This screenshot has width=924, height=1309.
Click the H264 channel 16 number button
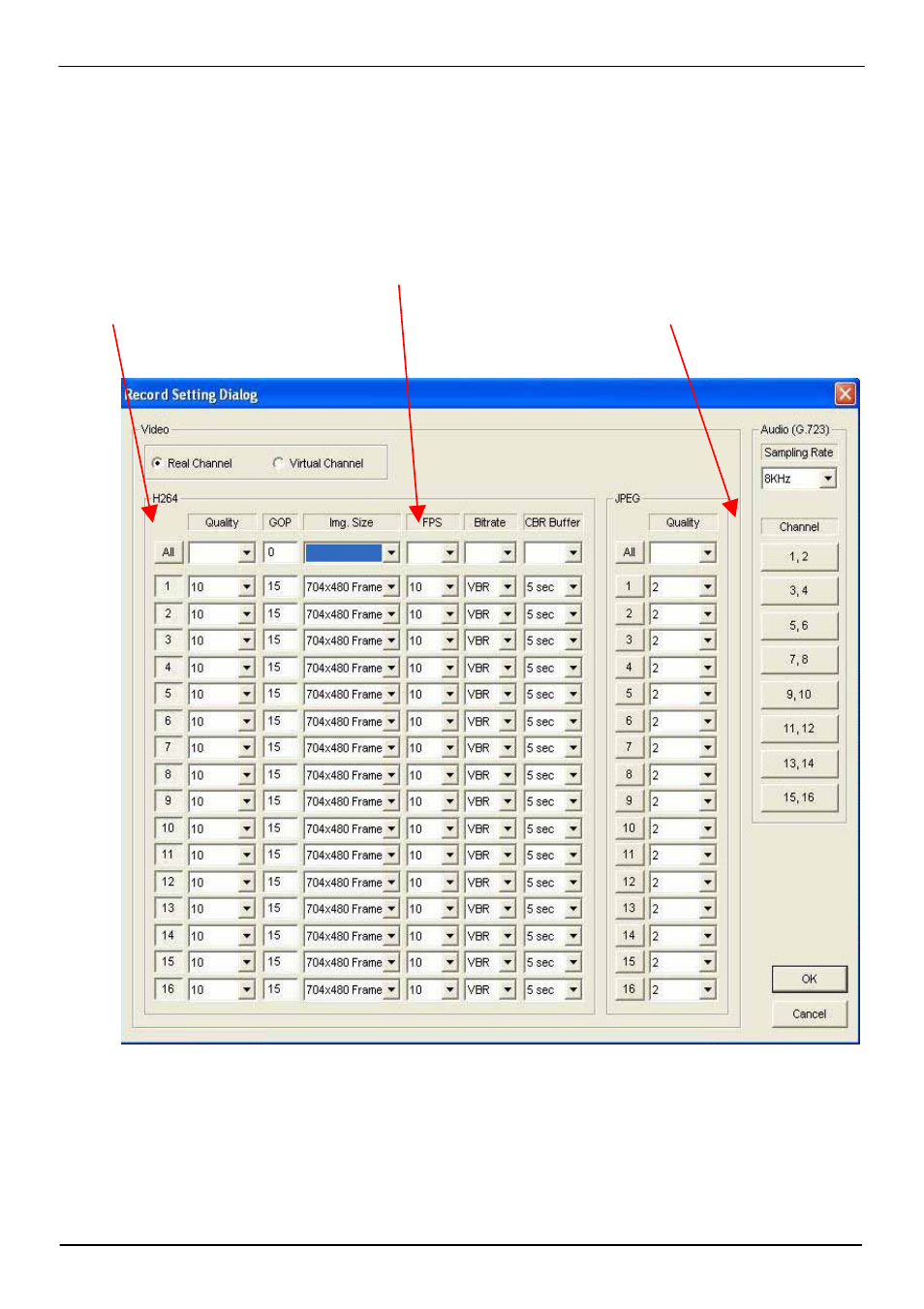point(169,989)
